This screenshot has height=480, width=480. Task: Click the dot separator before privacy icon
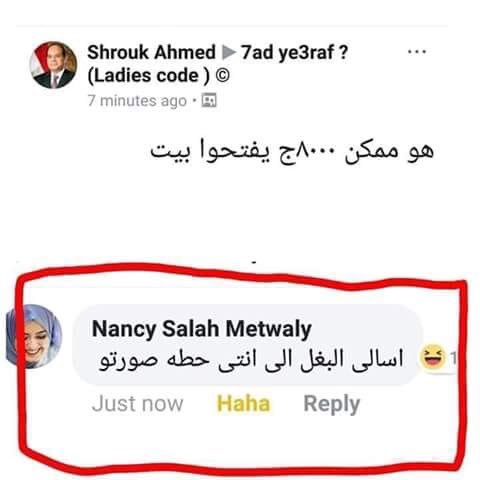coord(194,101)
